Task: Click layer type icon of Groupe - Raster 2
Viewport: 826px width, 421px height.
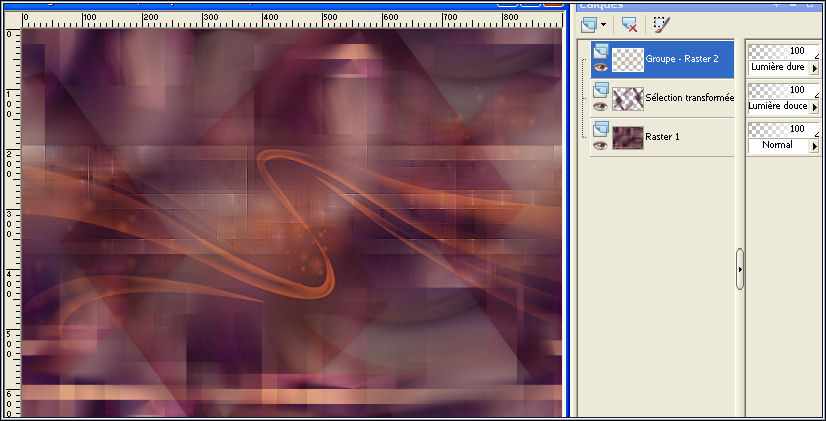Action: click(601, 52)
